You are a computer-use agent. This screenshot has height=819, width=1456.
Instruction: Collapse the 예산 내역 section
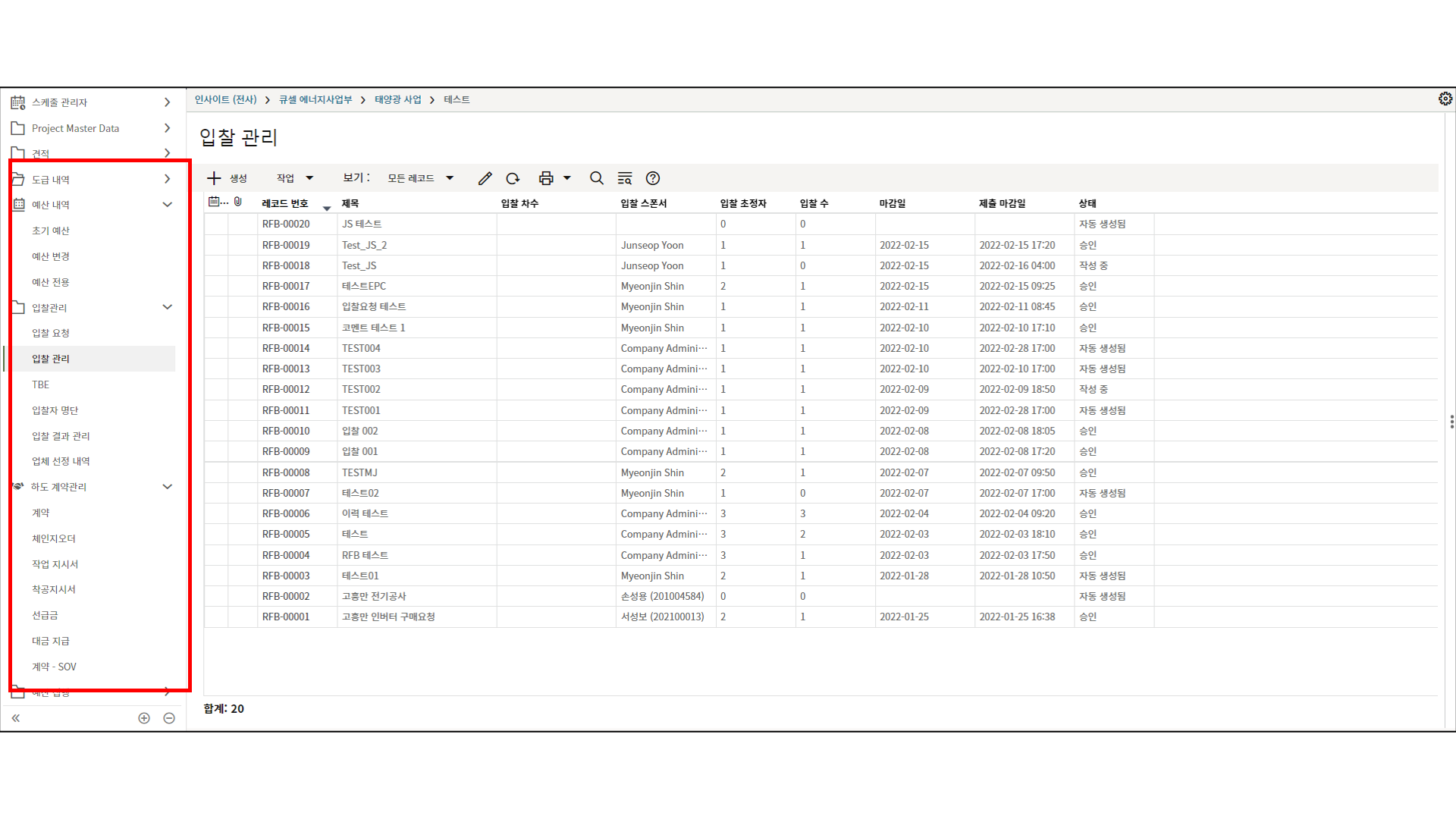click(168, 205)
